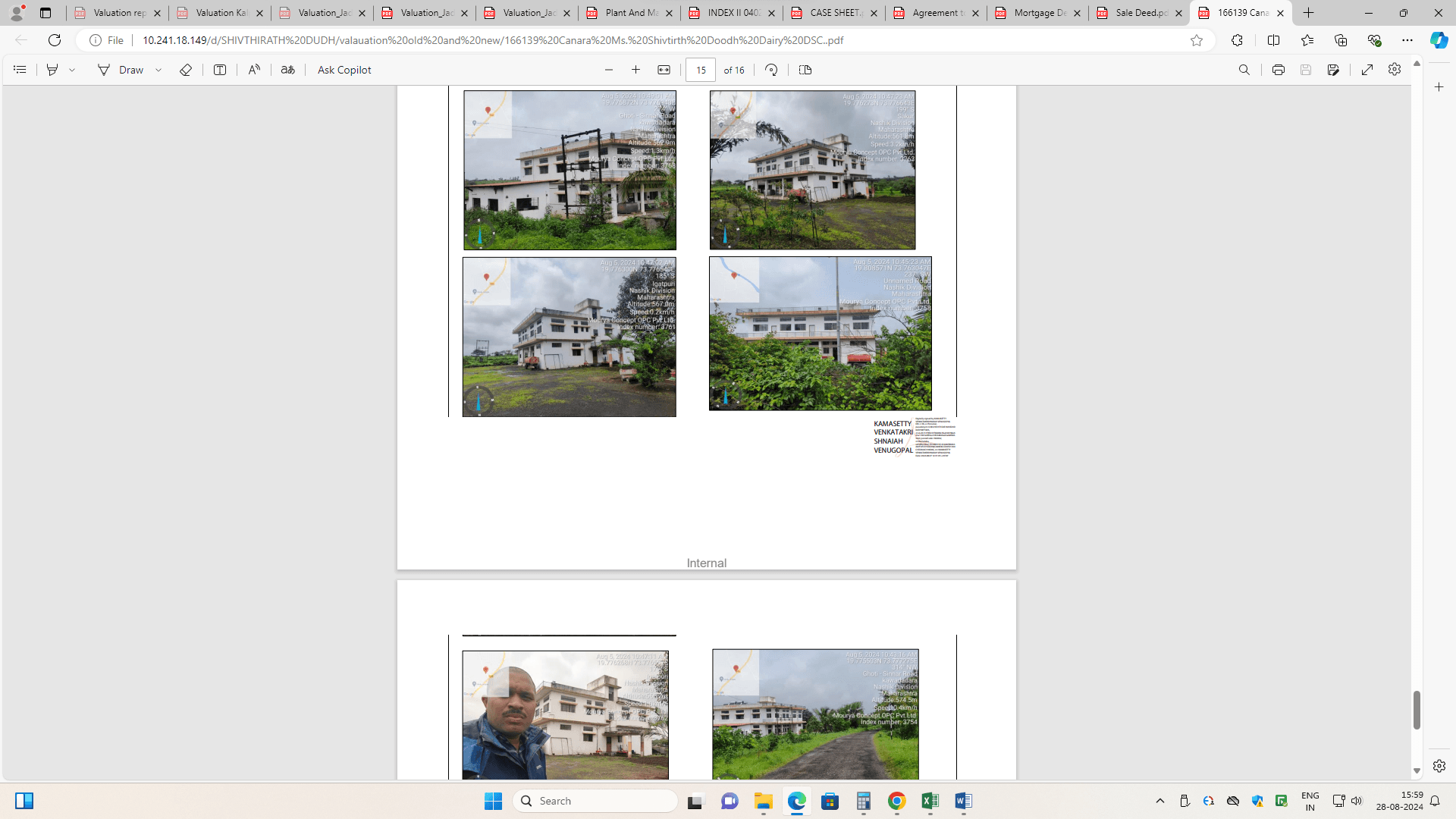Click Ask Copilot button
The height and width of the screenshot is (819, 1456).
pos(344,70)
